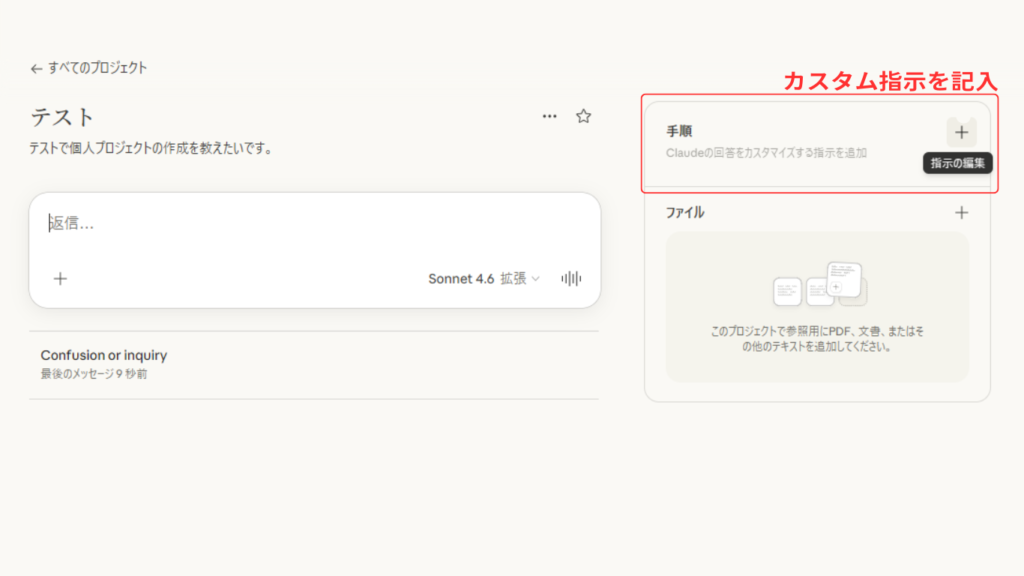Click the plus icon in 手順 section

click(x=961, y=132)
